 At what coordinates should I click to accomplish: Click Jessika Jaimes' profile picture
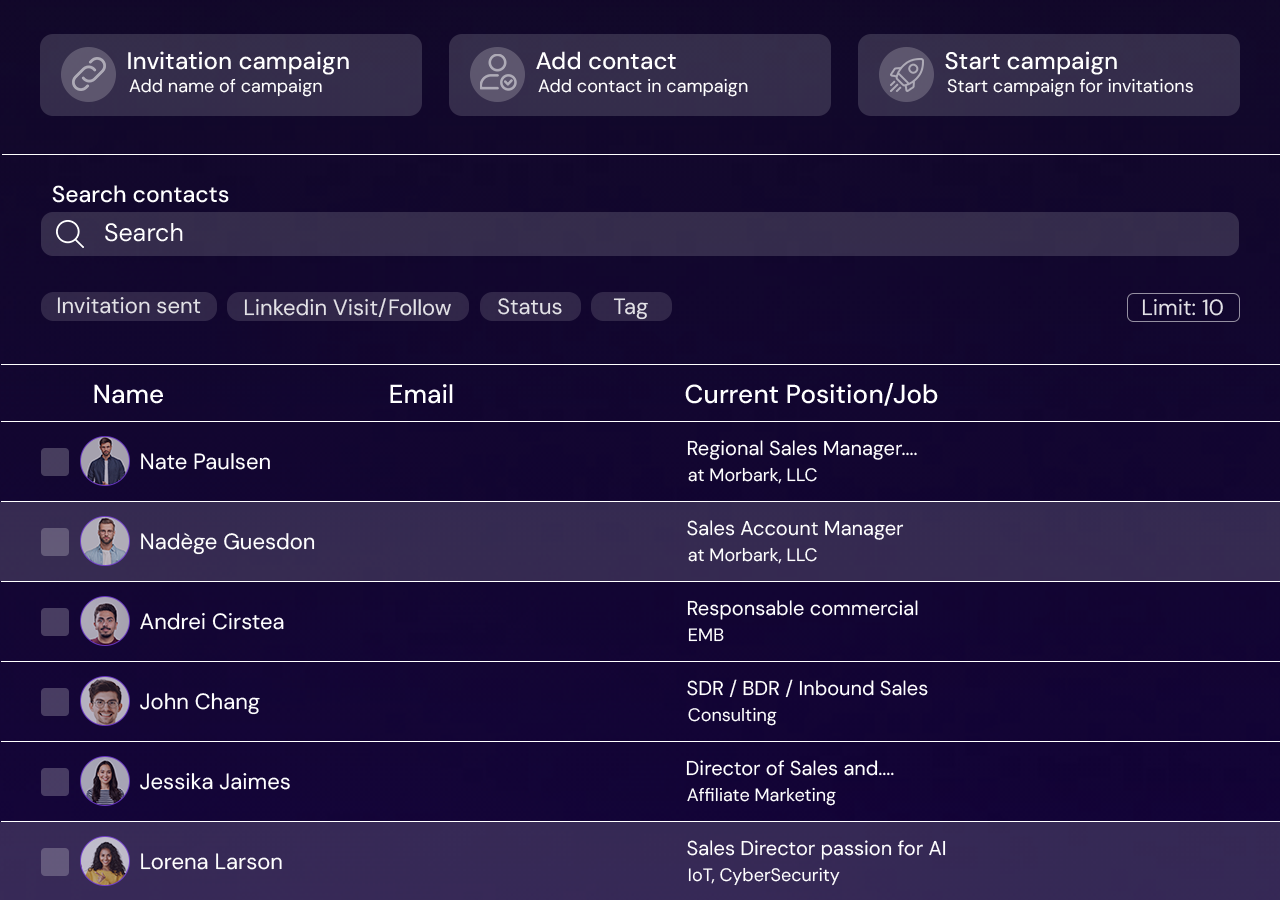105,781
